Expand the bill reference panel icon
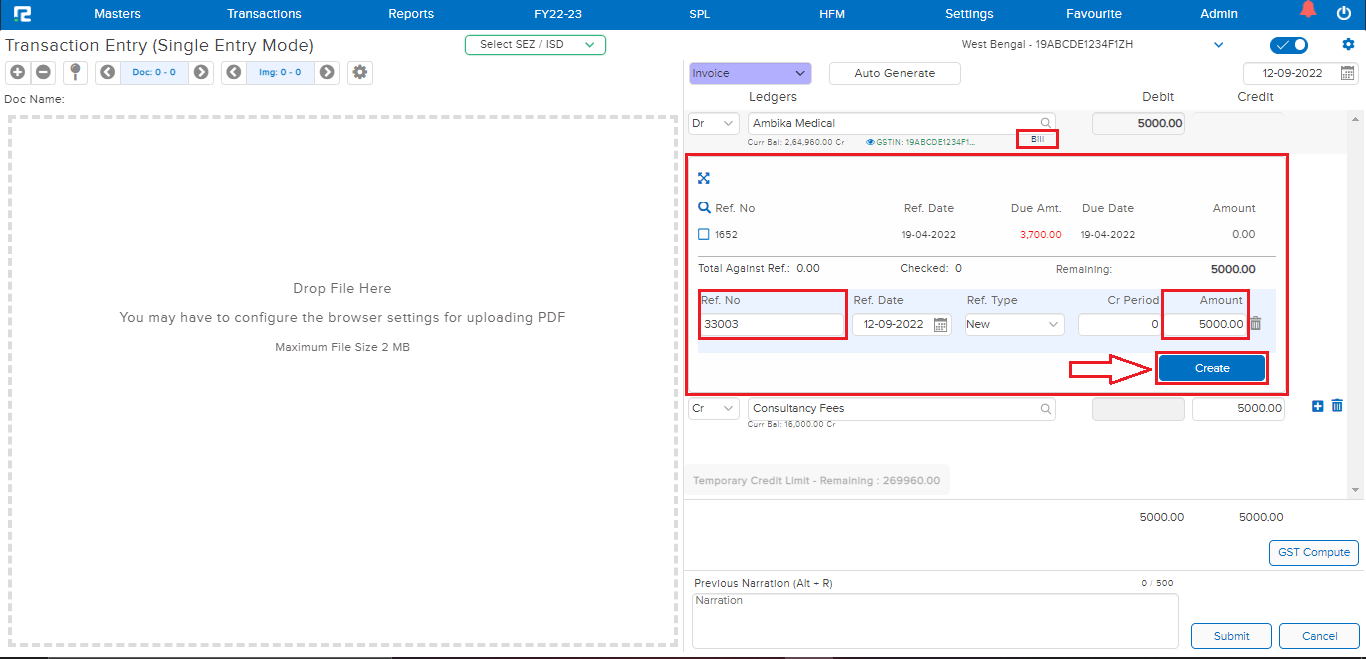 (704, 178)
